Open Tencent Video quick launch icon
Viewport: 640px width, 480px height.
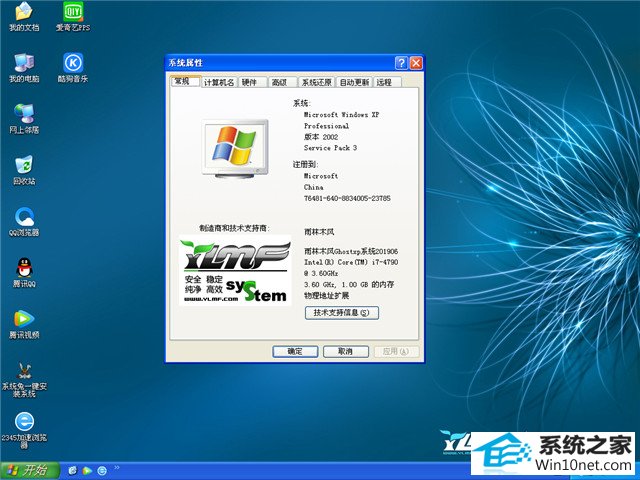[87, 471]
